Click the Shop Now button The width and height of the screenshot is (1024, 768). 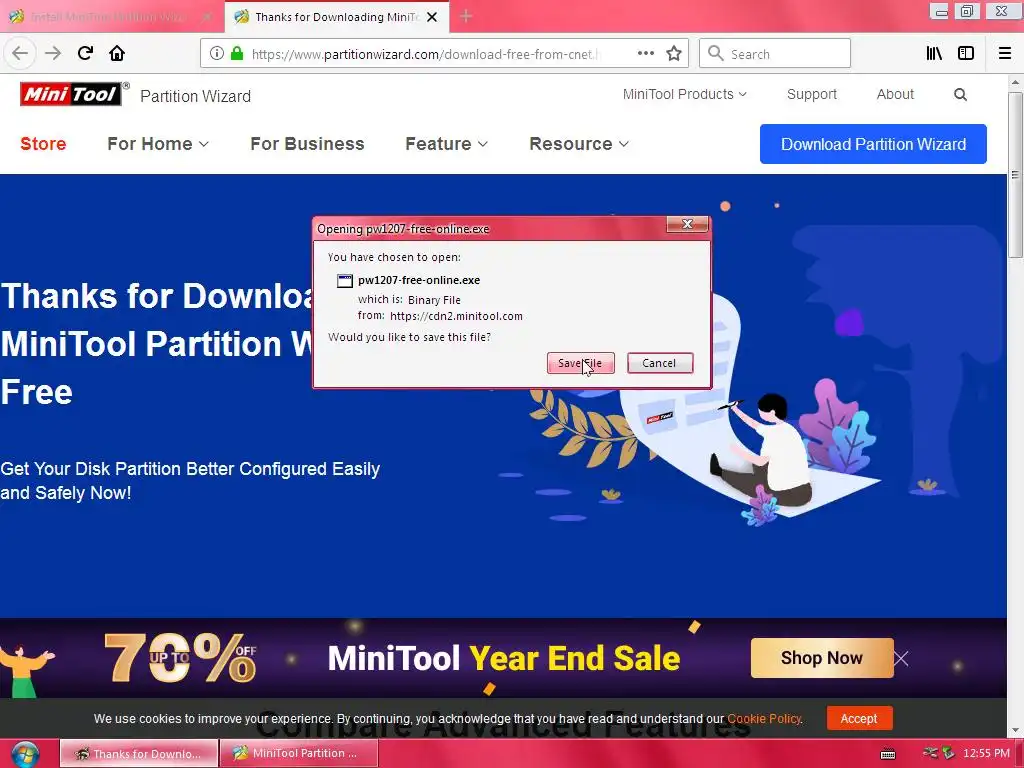pos(822,658)
